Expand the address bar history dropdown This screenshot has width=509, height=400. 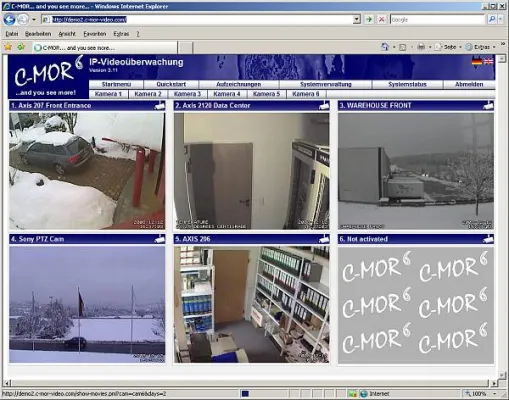(x=357, y=20)
